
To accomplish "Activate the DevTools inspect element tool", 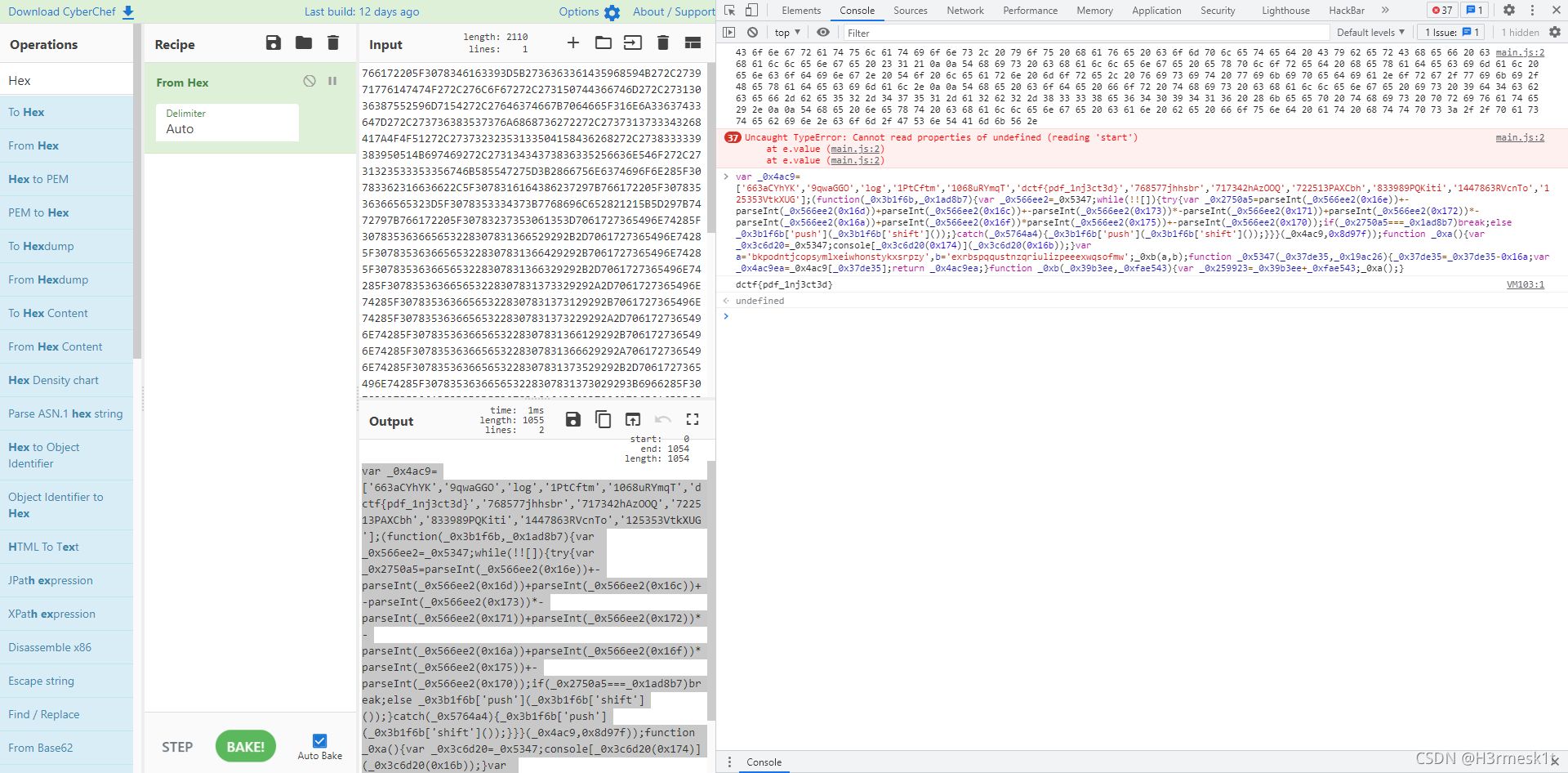I will click(730, 10).
